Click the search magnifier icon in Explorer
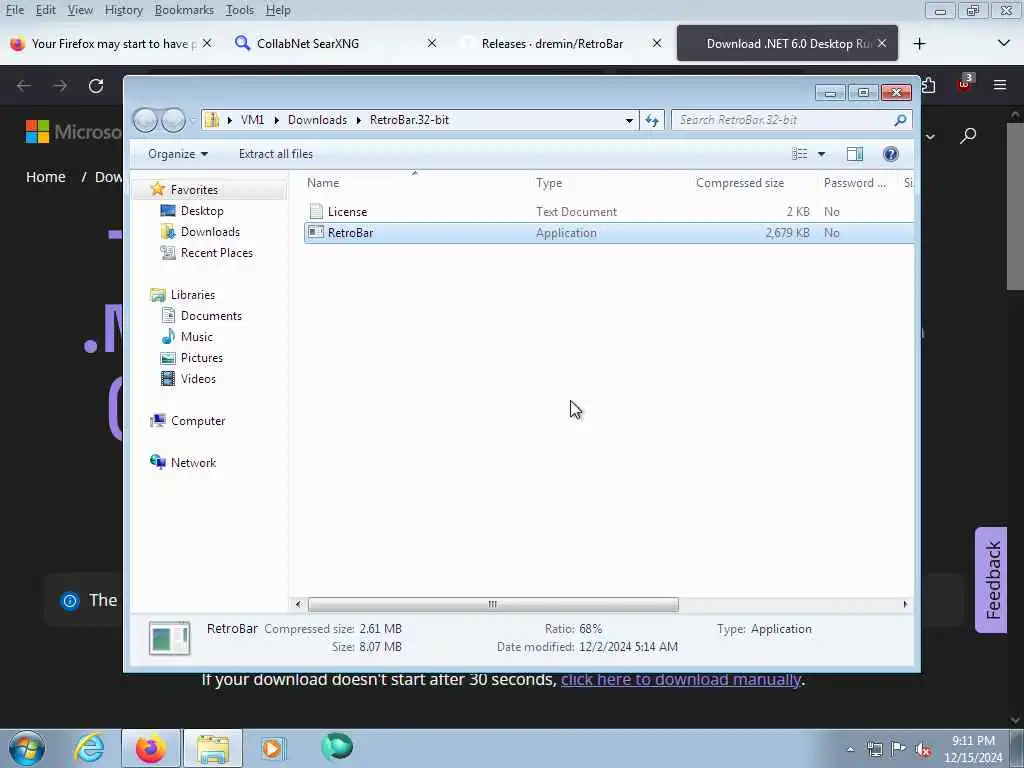1024x768 pixels. 900,120
